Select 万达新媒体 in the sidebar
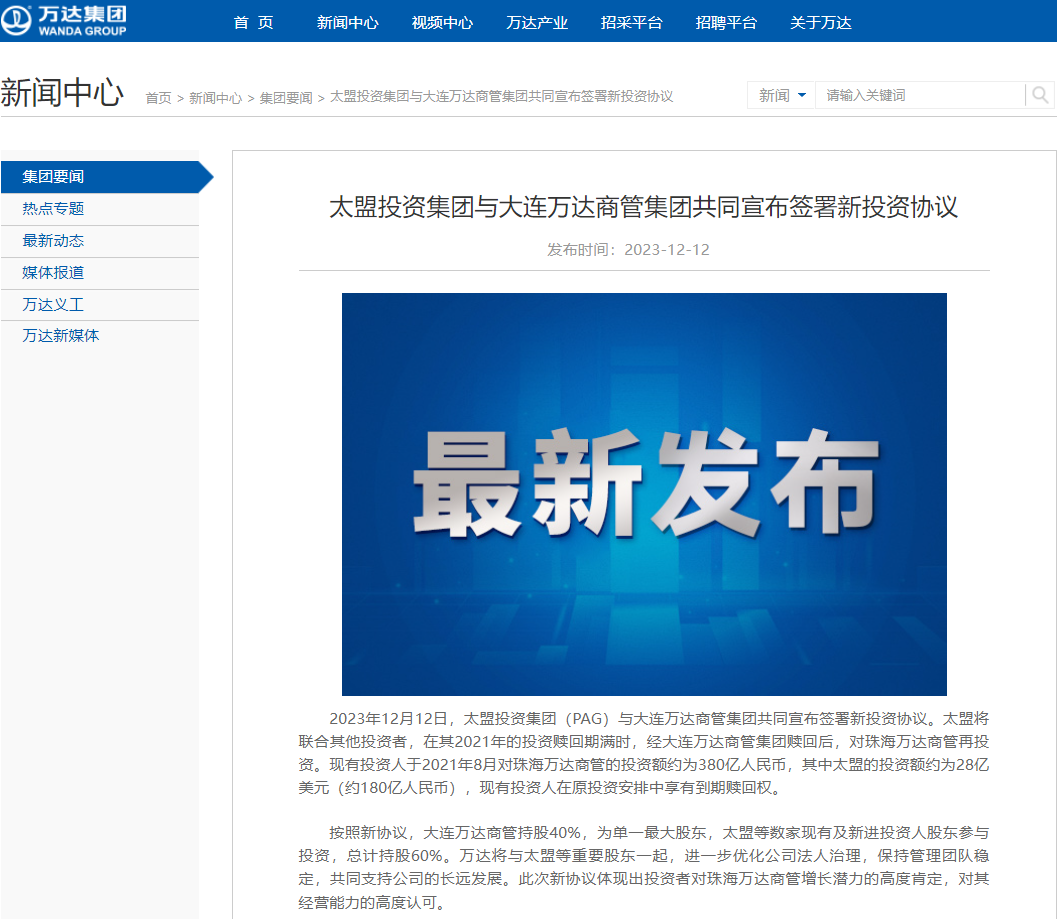 [x=100, y=336]
